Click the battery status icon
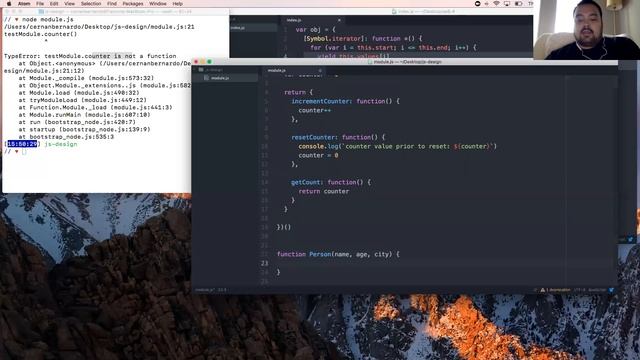This screenshot has height=360, width=640. point(518,3)
